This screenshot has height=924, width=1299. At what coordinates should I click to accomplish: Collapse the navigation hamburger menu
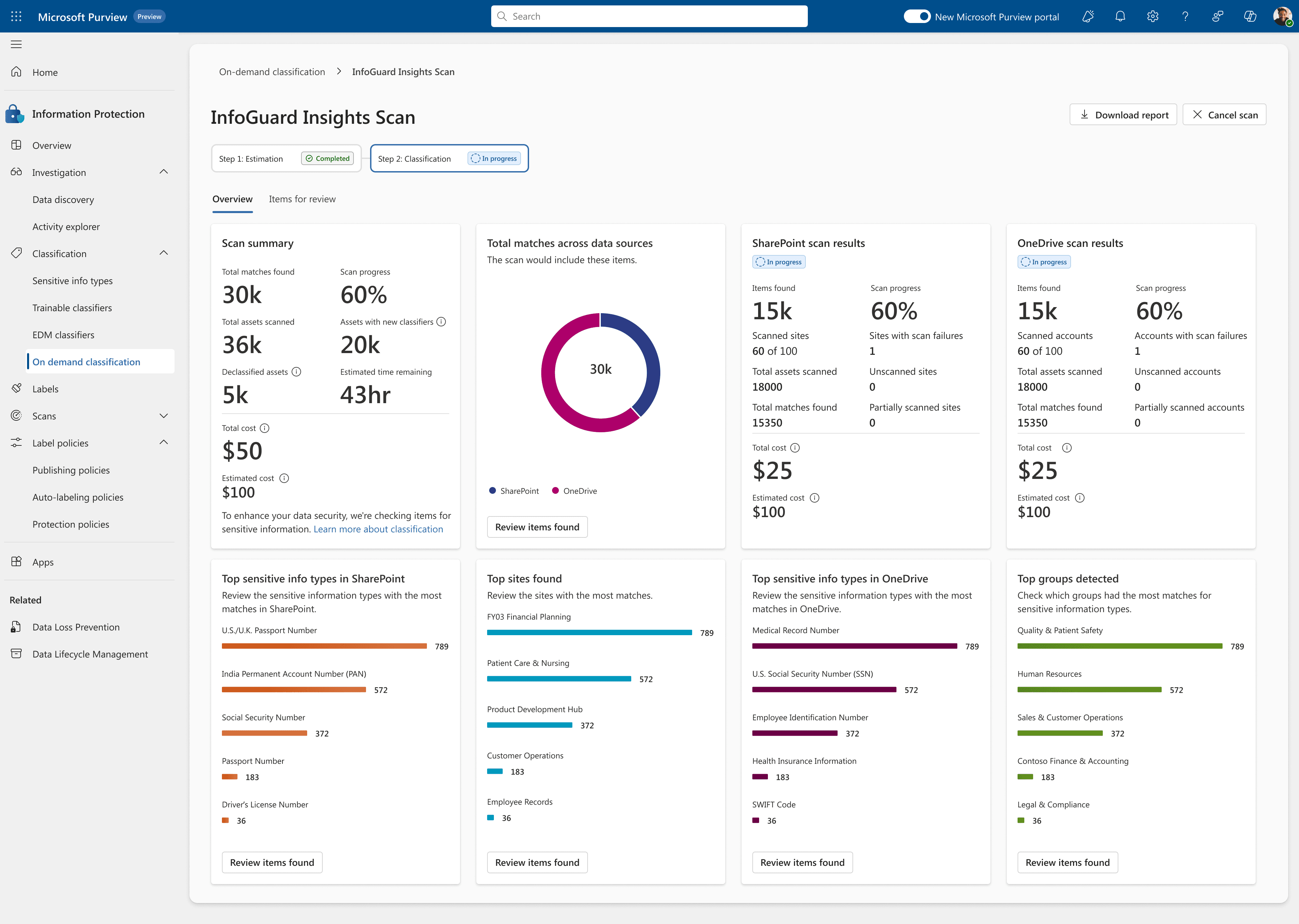pos(17,44)
